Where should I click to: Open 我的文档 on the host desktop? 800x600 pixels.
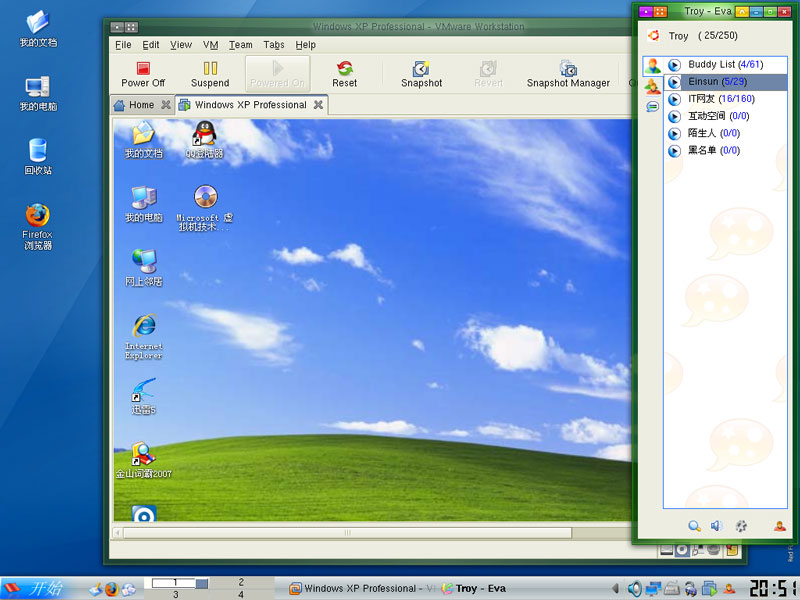[38, 29]
